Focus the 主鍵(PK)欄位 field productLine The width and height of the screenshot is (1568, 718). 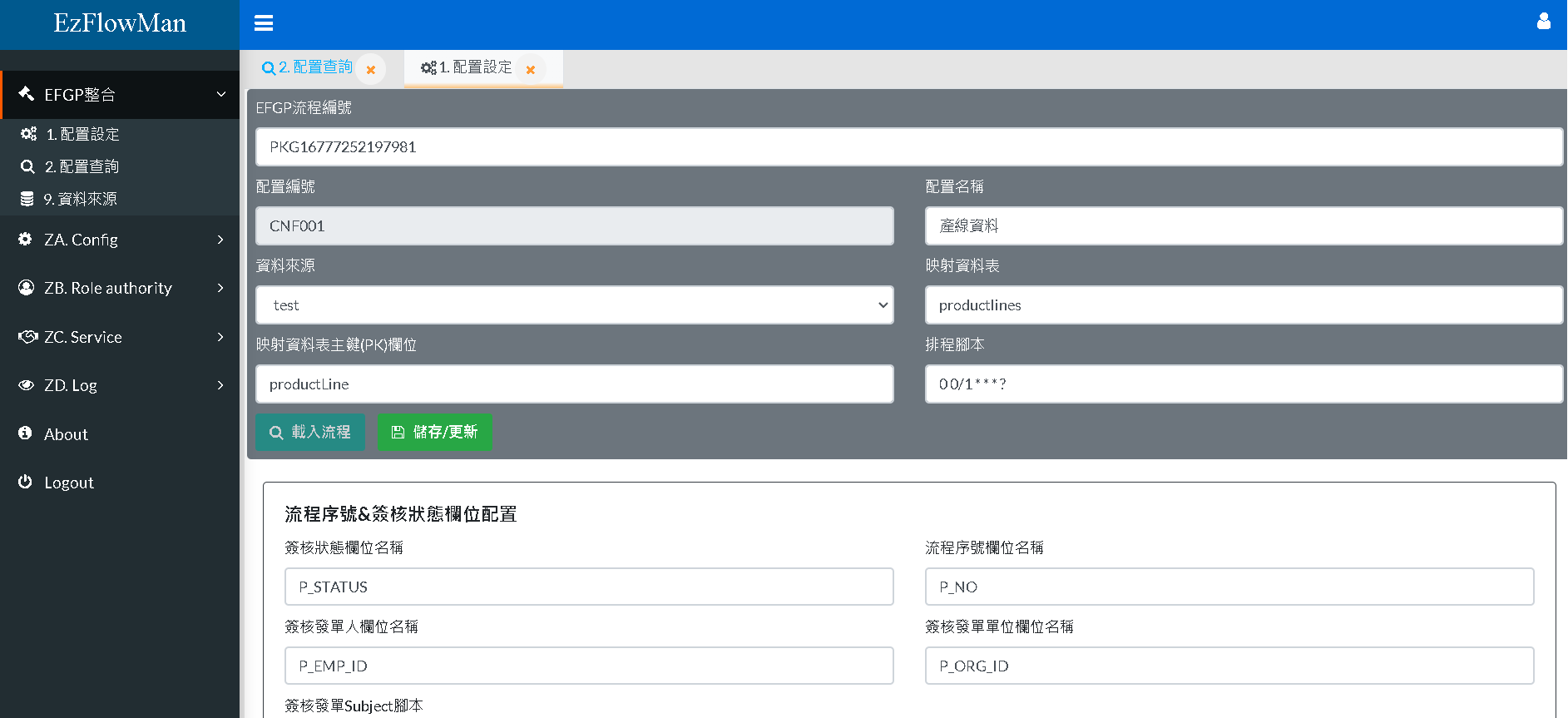coord(575,384)
